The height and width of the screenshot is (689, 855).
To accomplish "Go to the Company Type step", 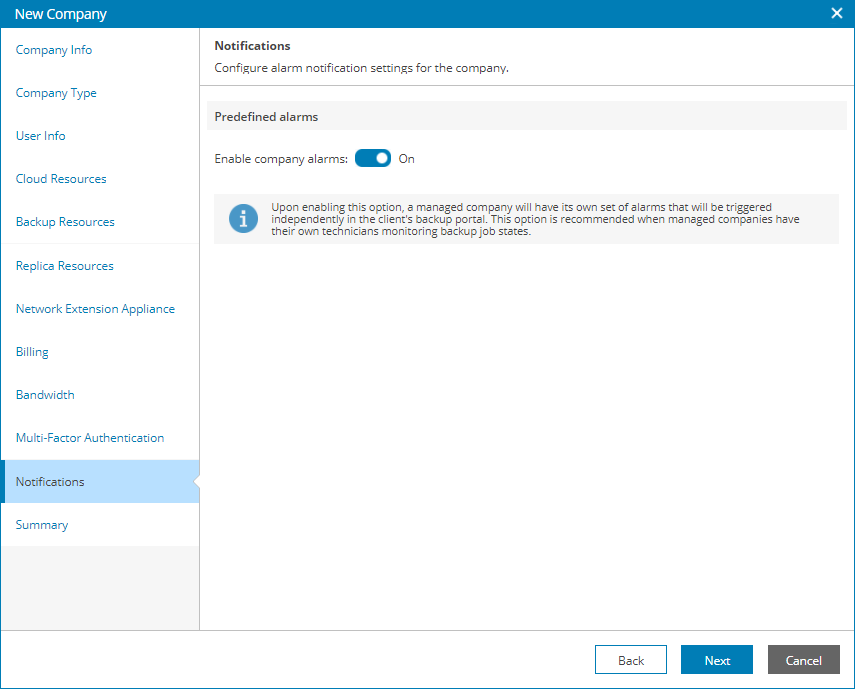I will tap(56, 93).
